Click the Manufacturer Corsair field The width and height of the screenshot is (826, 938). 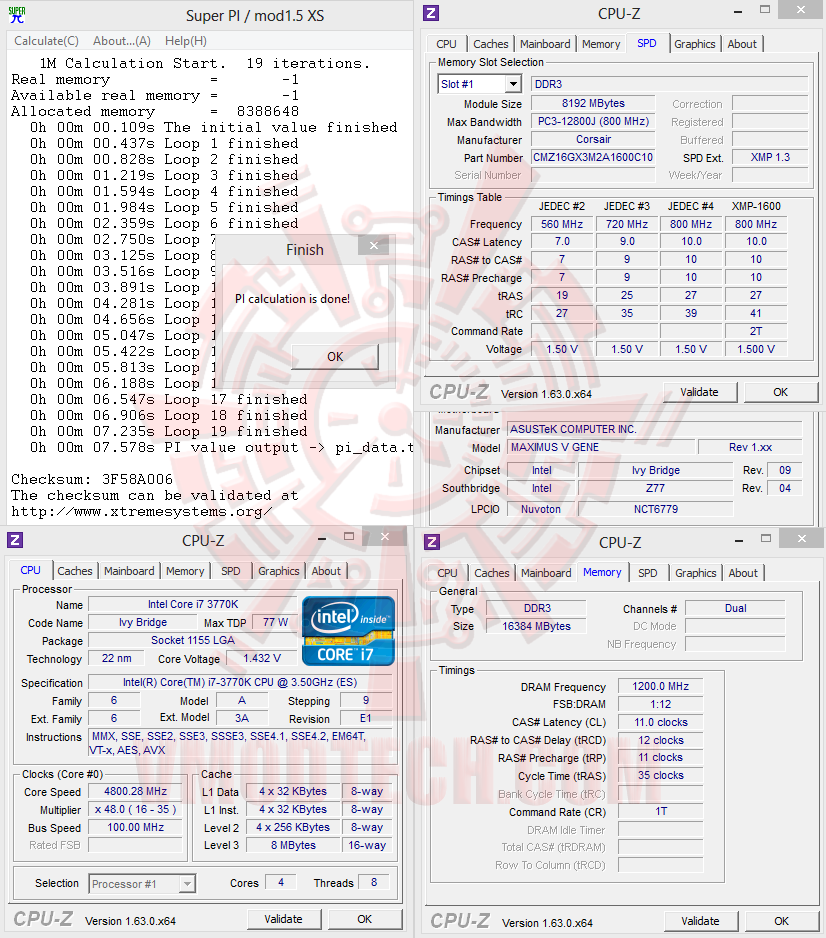pos(593,139)
